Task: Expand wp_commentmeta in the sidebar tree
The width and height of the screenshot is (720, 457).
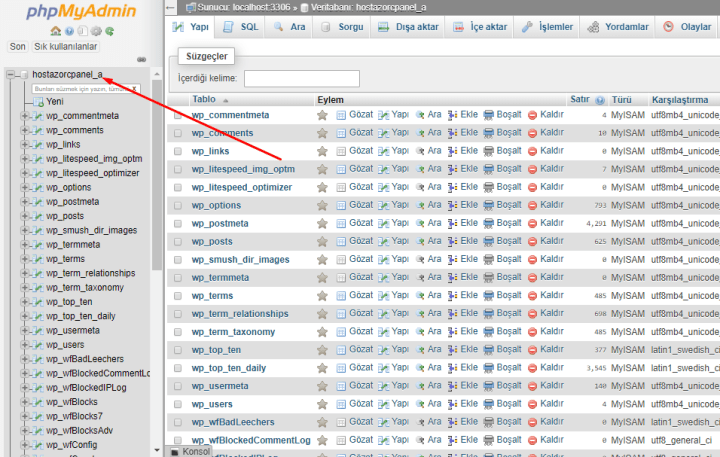Action: point(24,116)
